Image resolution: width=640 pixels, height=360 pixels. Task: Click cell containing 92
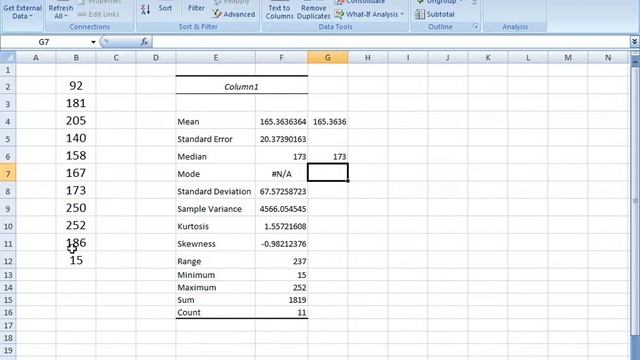(x=76, y=86)
